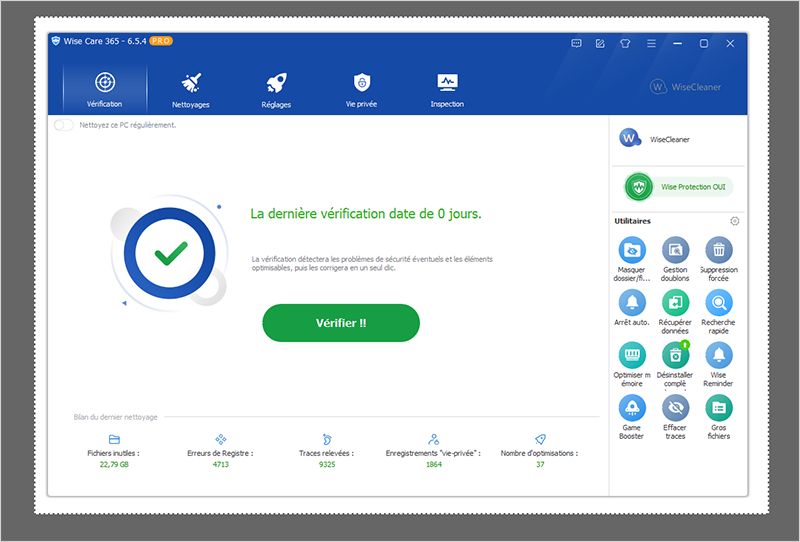Click the 'Utilitaires' heading
This screenshot has width=800, height=542.
pyautogui.click(x=633, y=221)
